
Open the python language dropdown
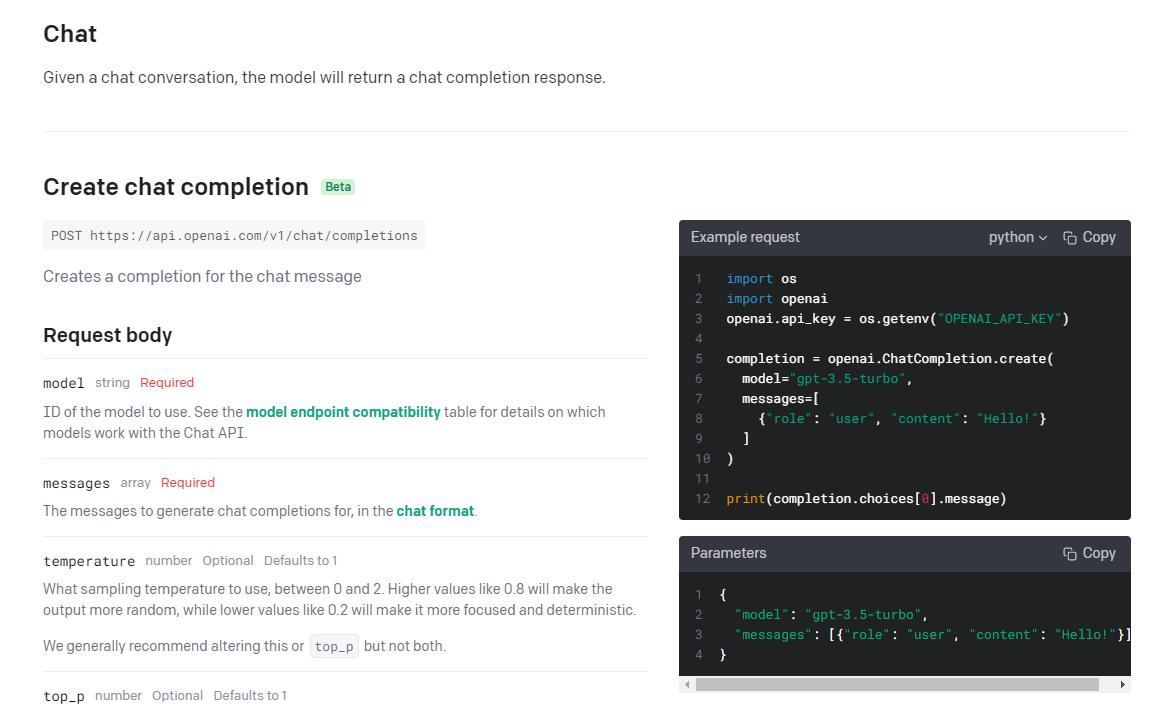click(1018, 237)
